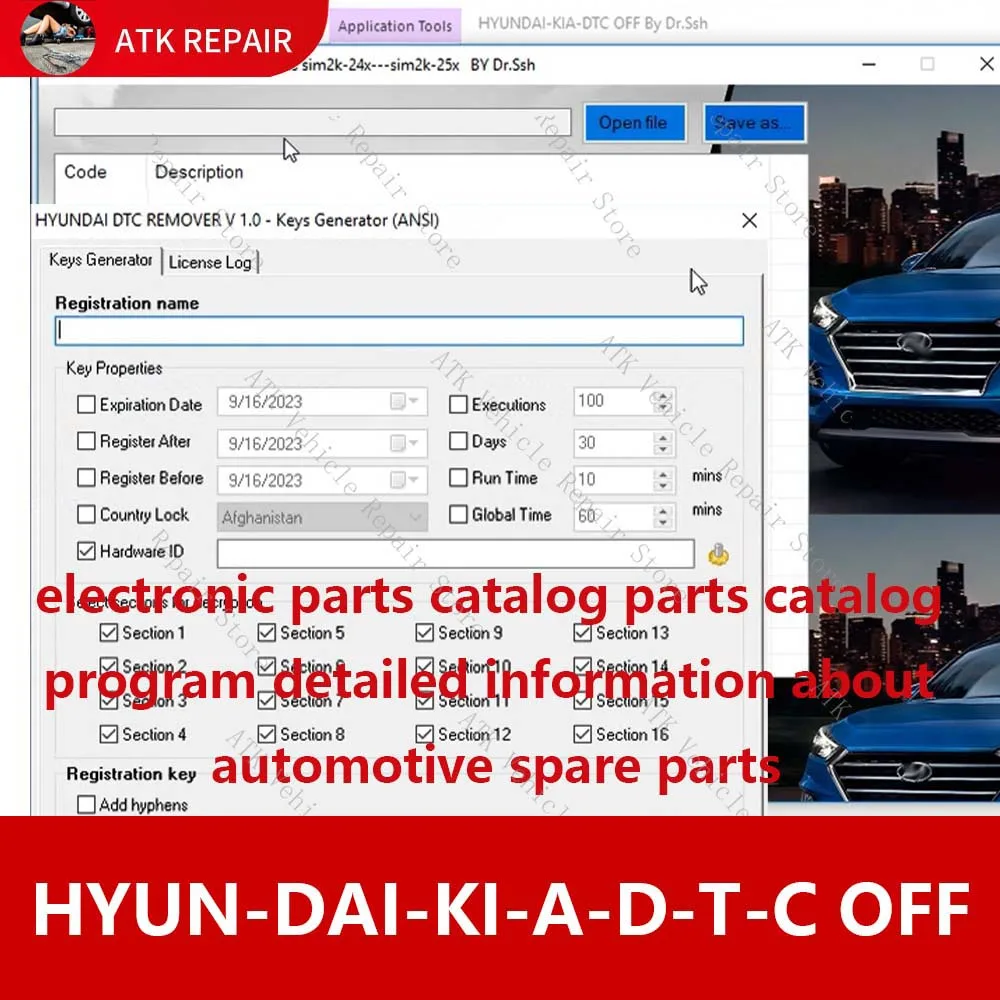The height and width of the screenshot is (1000, 1000).
Task: Maximize the DTC OFF main window
Action: tap(927, 64)
